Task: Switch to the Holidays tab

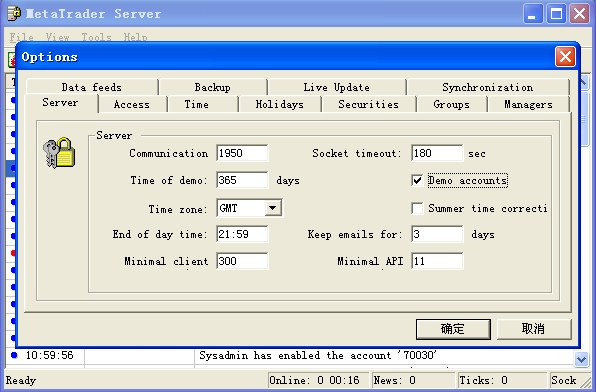Action: [280, 104]
